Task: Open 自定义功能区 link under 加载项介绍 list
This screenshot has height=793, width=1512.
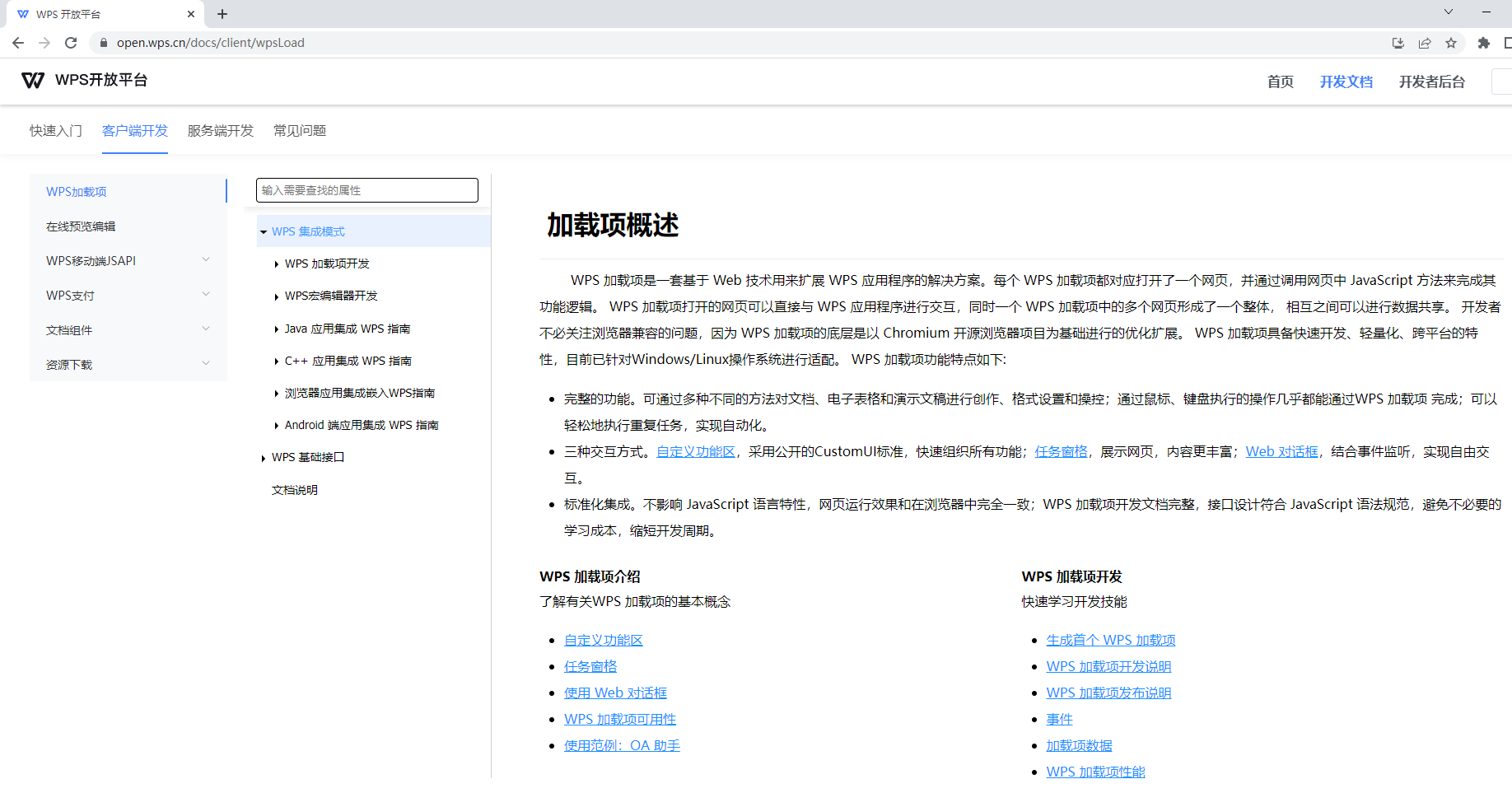Action: [604, 641]
